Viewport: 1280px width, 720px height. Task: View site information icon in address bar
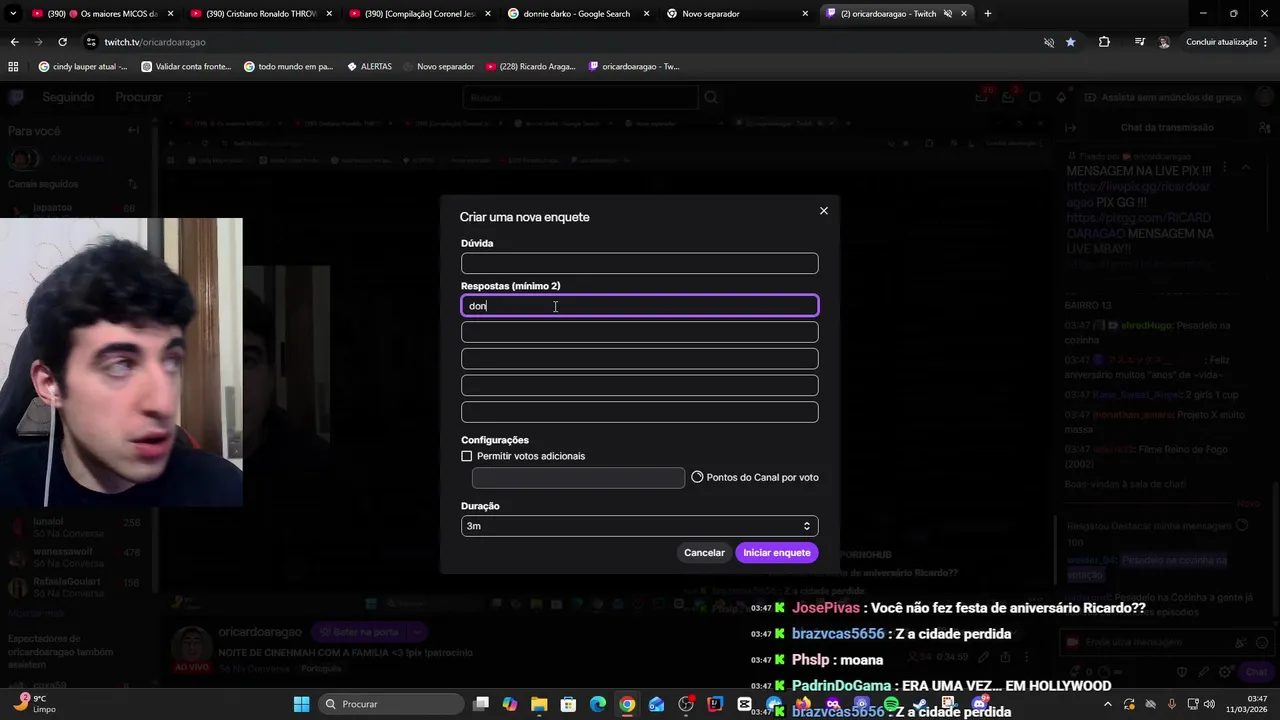coord(91,42)
